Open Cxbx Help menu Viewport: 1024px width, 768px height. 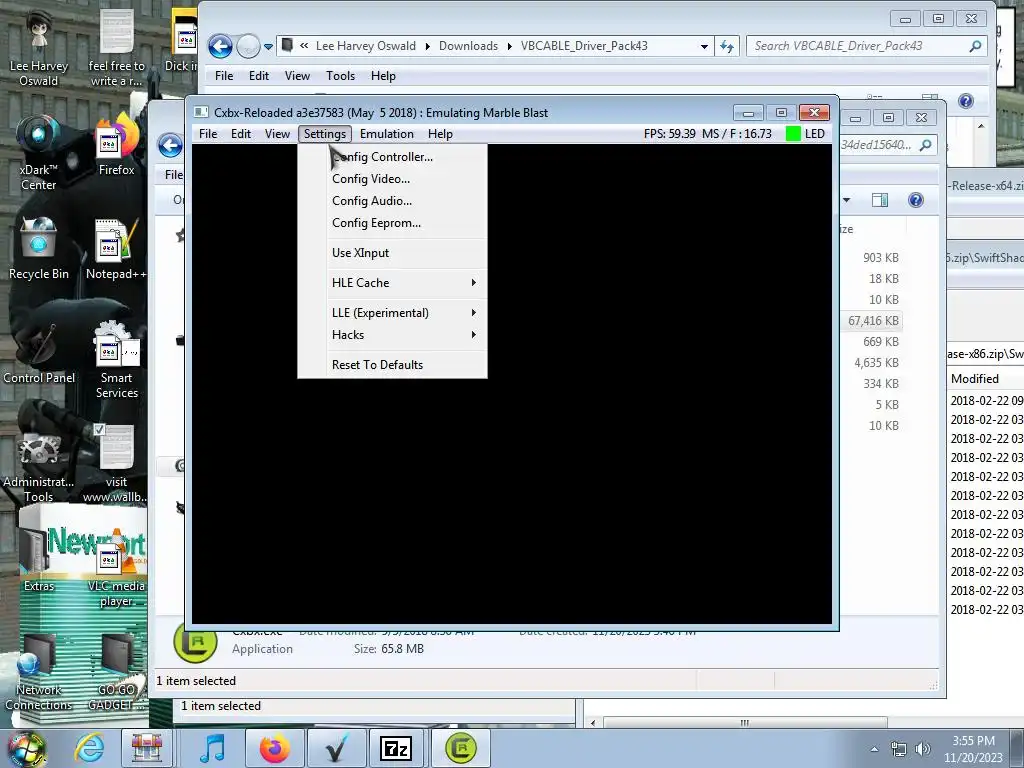(440, 134)
